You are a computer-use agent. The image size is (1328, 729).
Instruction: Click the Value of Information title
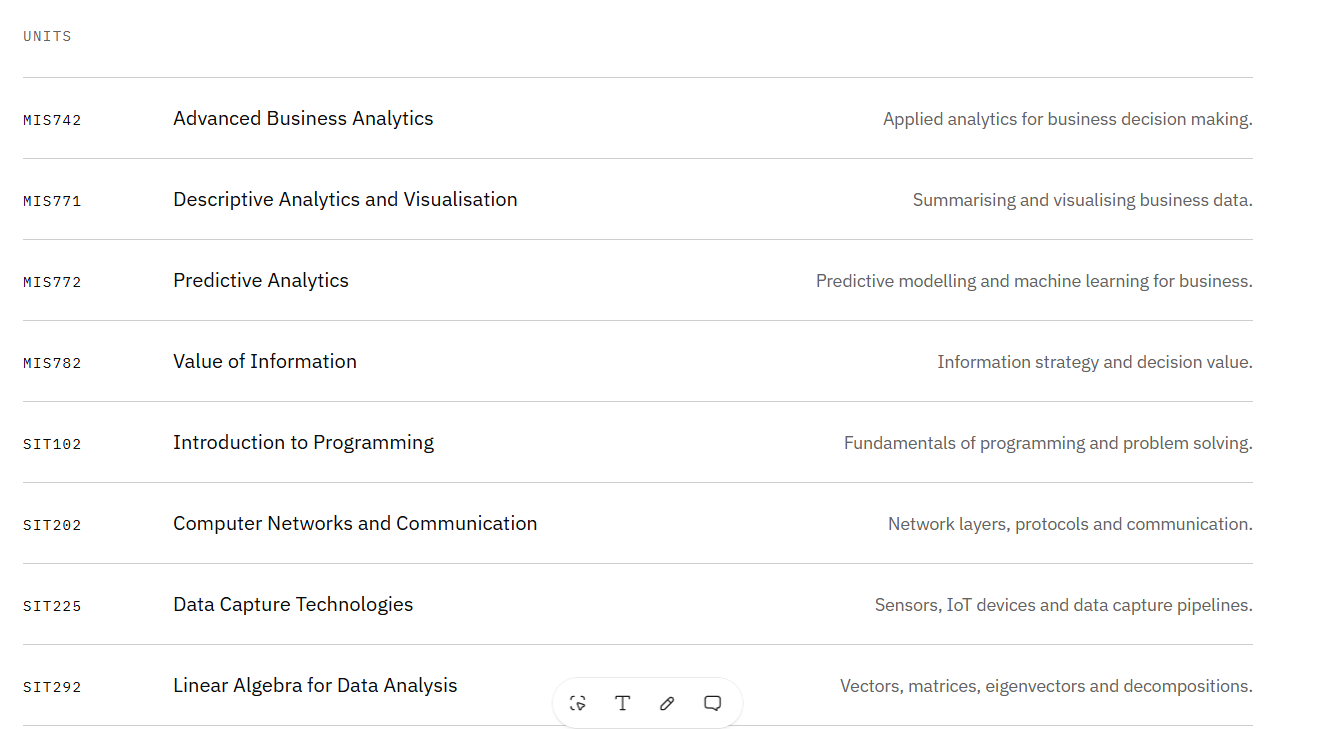265,361
